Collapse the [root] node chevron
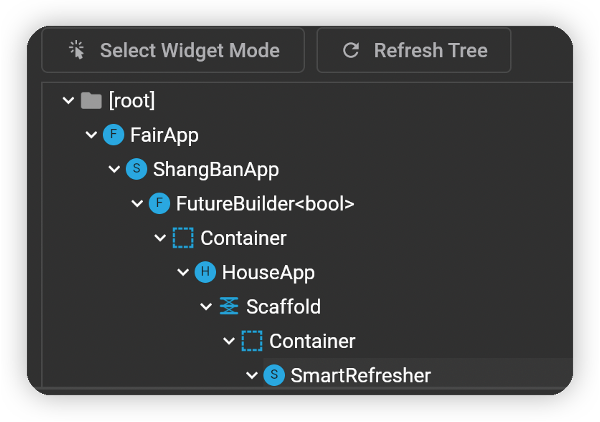Screen dimensions: 600x422 (68, 101)
